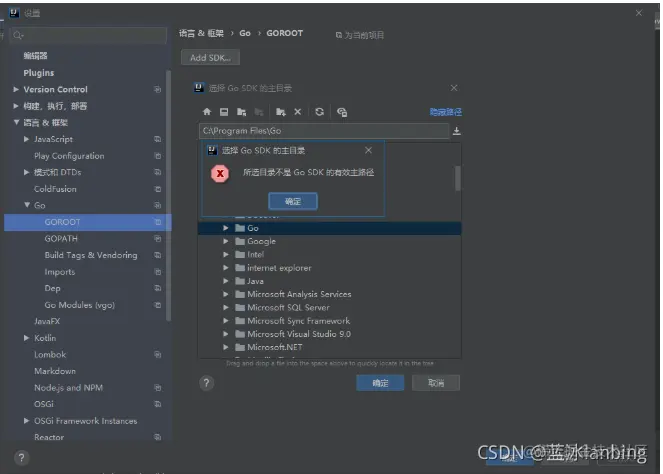Image resolution: width=663 pixels, height=474 pixels.
Task: Click the show hidden files toolbar icon
Action: 342,112
